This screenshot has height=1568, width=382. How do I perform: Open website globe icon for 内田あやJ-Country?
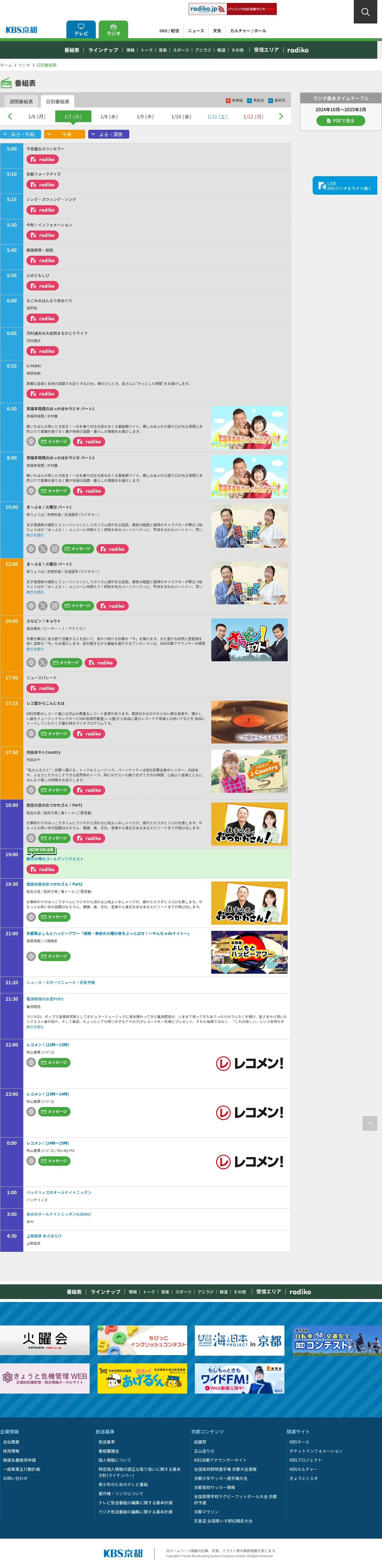click(x=31, y=790)
